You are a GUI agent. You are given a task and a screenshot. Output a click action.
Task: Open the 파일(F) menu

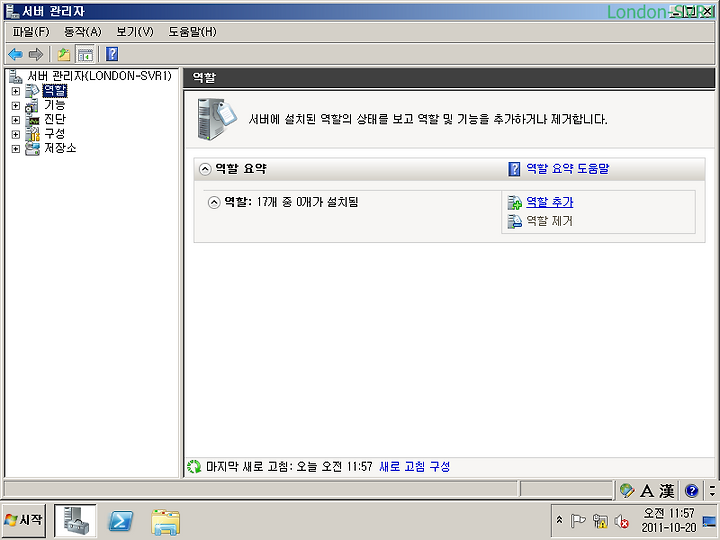point(31,32)
